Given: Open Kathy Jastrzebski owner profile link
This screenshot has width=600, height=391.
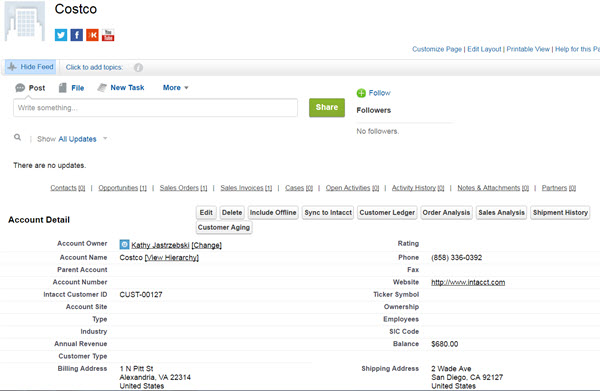Looking at the screenshot, I should 160,245.
